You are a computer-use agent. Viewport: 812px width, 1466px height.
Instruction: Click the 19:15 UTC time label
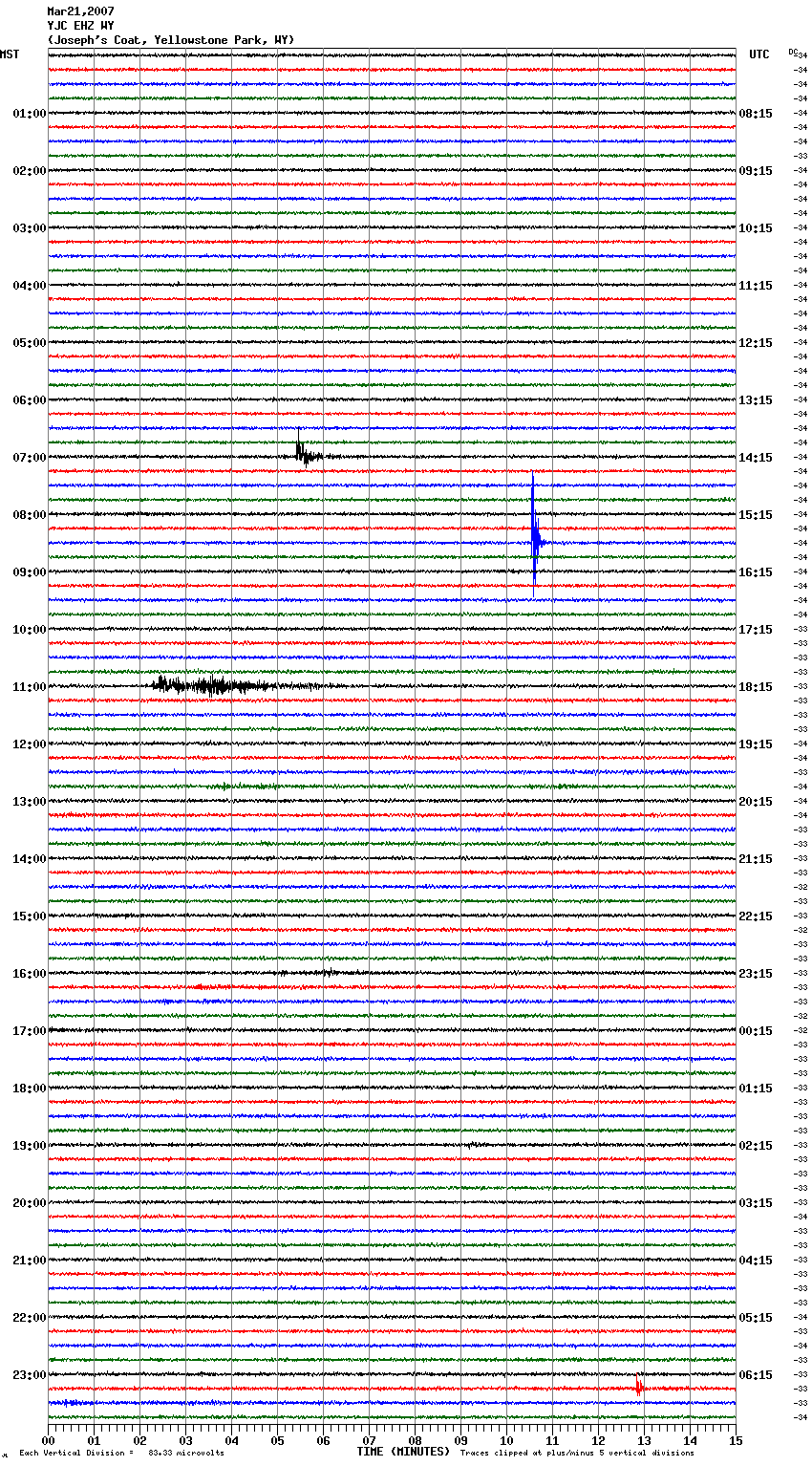pos(756,744)
